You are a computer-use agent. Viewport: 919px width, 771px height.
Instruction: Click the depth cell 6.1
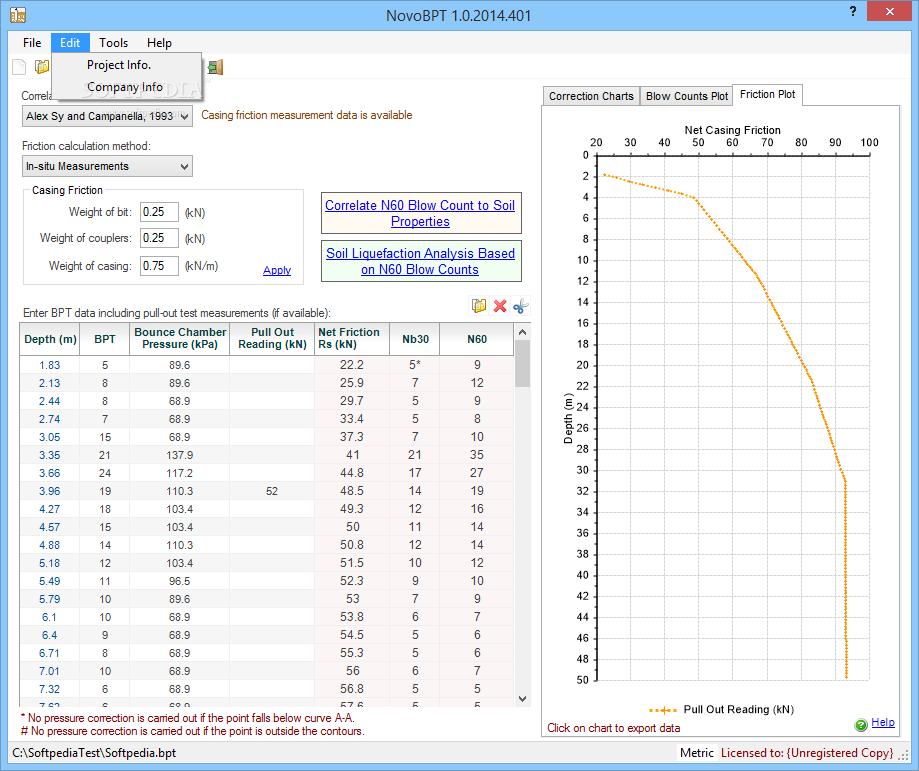pos(50,617)
